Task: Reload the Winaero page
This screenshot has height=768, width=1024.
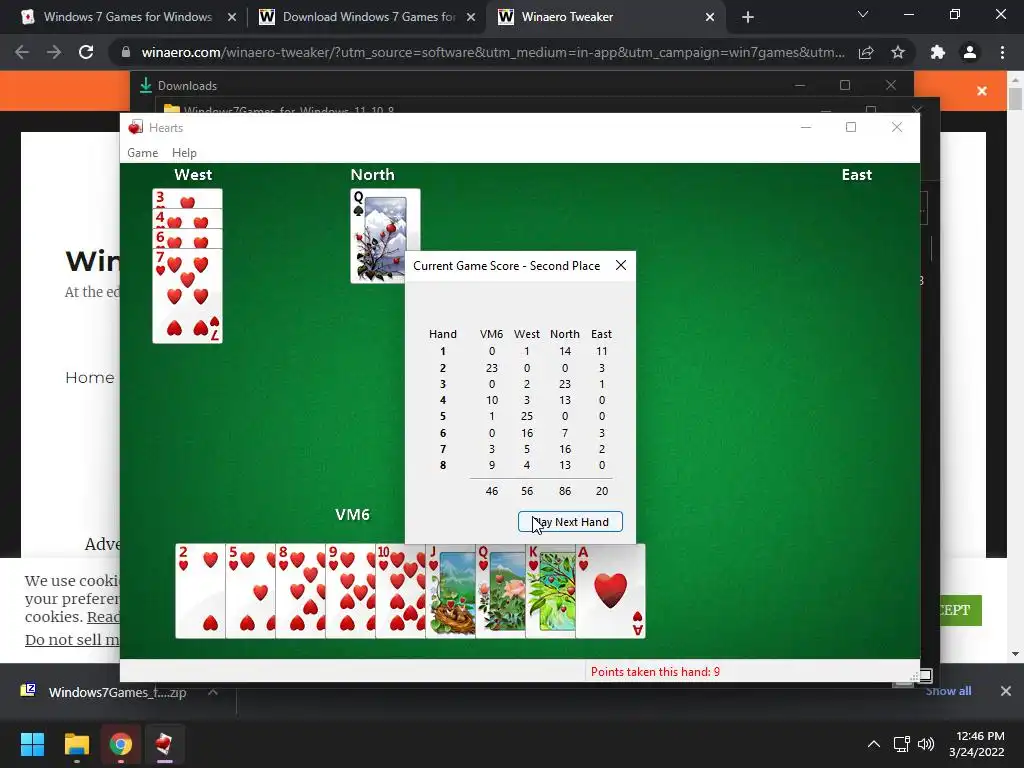Action: click(86, 52)
